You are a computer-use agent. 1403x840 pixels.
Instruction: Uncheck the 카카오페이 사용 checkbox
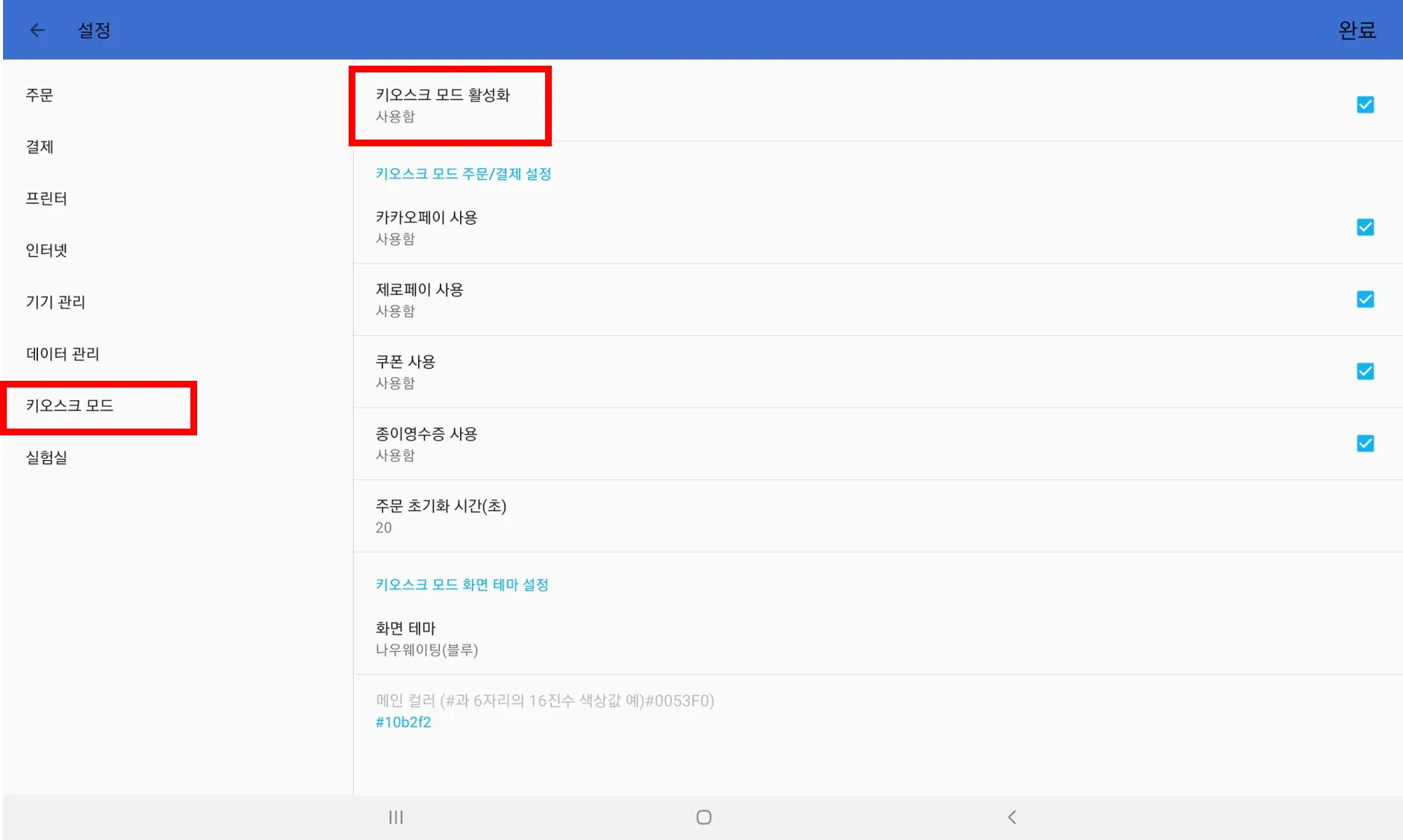(x=1365, y=227)
